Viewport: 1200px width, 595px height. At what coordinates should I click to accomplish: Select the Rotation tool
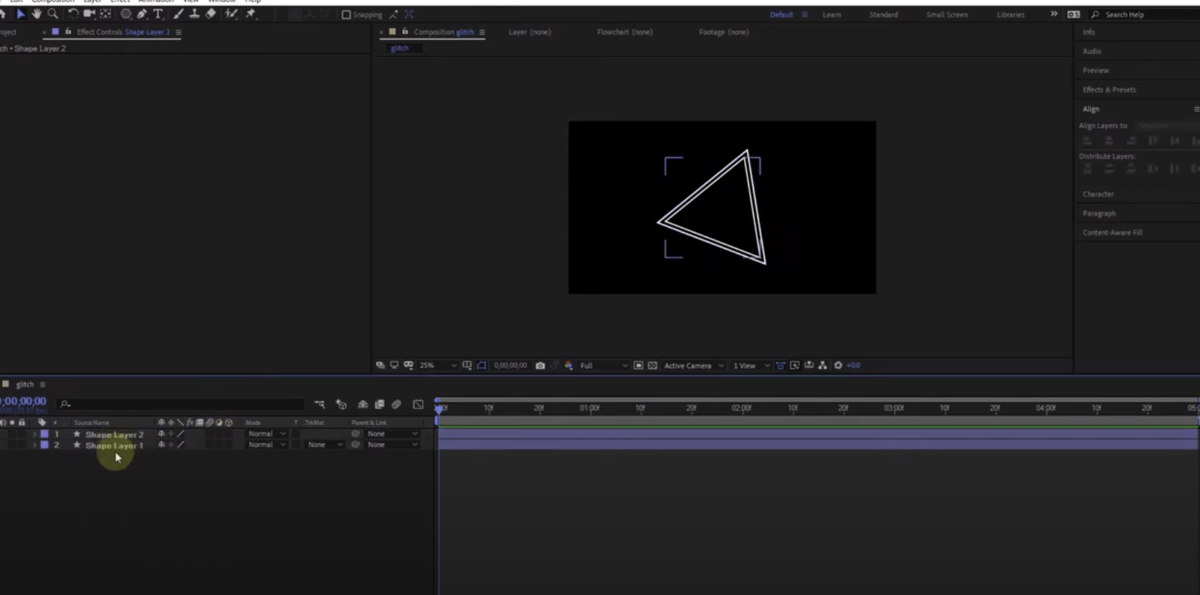(x=73, y=14)
